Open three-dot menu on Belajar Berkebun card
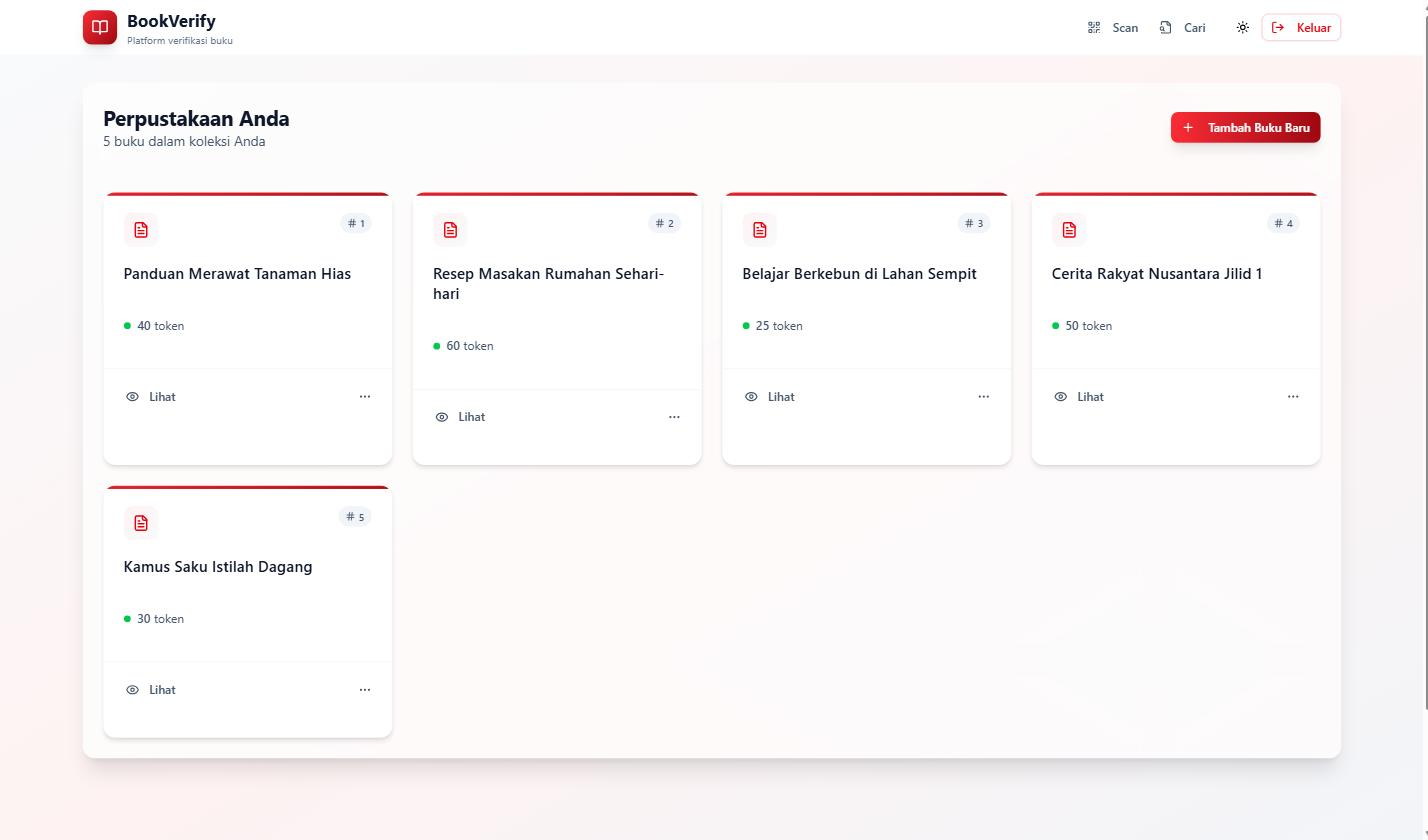The width and height of the screenshot is (1428, 840). click(984, 397)
